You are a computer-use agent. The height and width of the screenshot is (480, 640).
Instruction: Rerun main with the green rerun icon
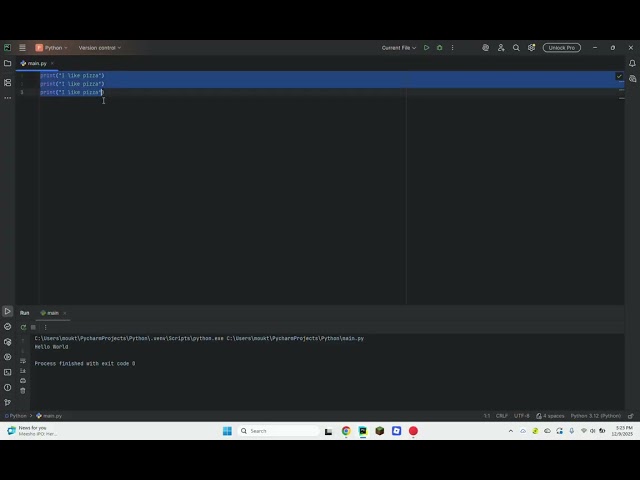click(23, 327)
